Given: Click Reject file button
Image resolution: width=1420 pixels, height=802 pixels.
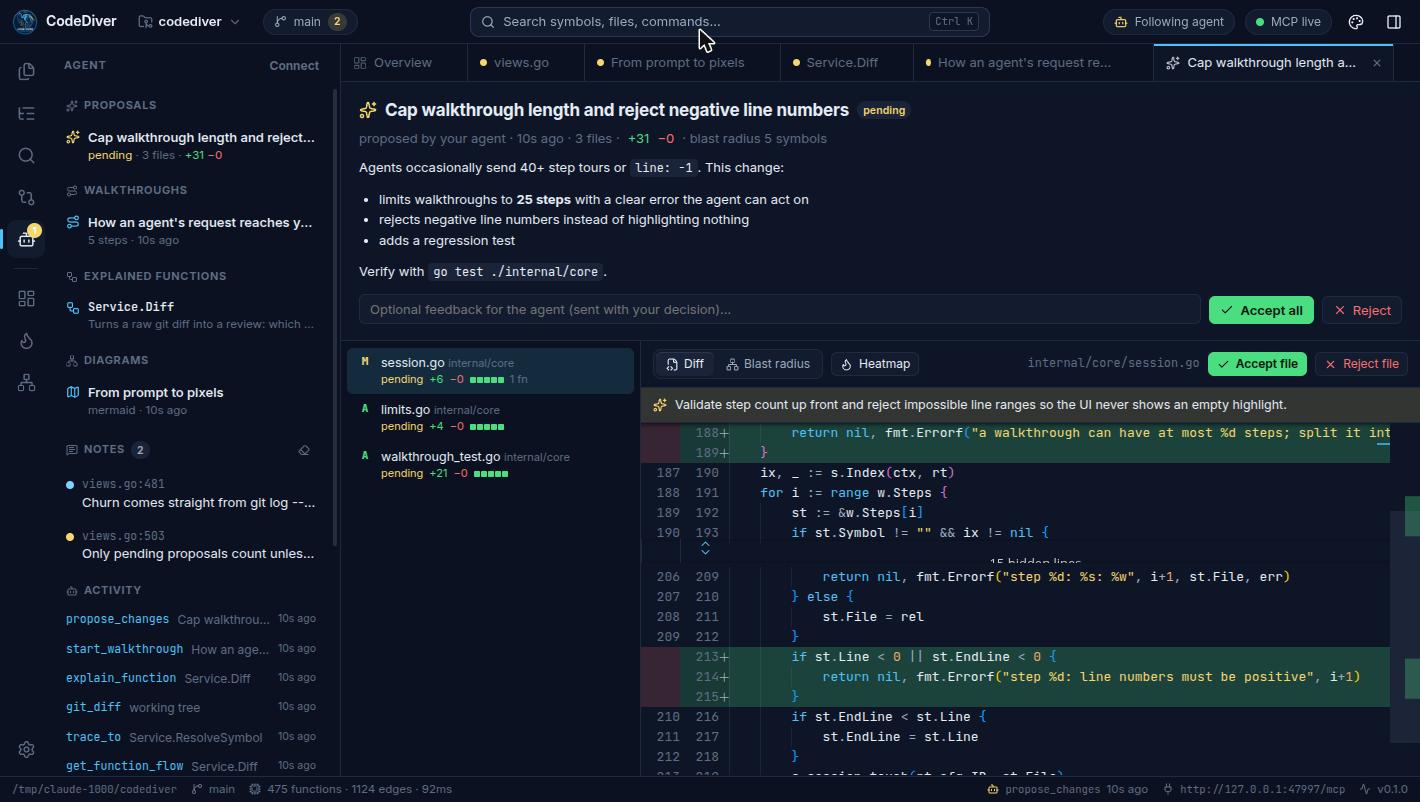Looking at the screenshot, I should coord(1361,364).
